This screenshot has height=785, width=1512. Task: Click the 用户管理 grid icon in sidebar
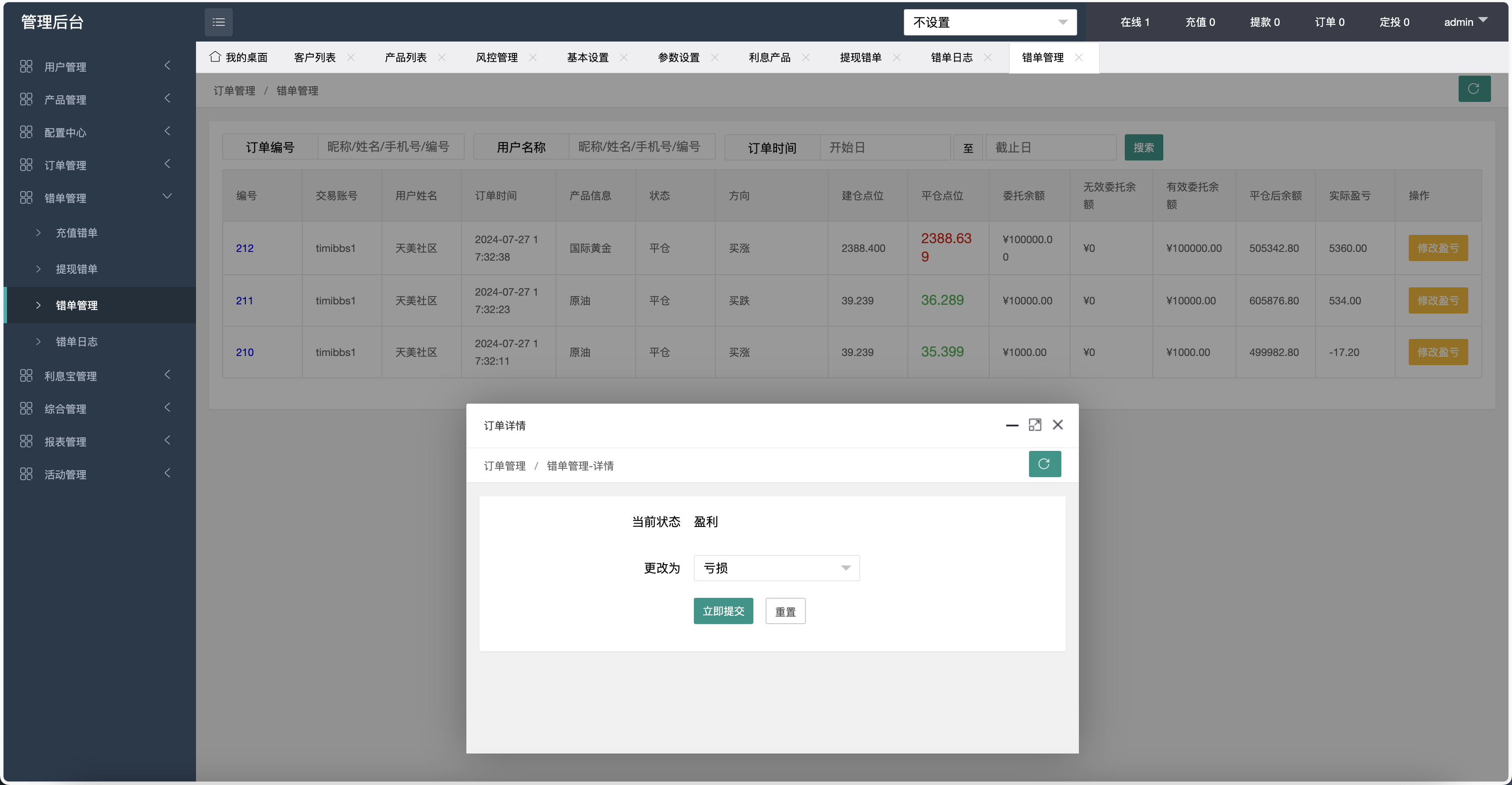point(26,66)
